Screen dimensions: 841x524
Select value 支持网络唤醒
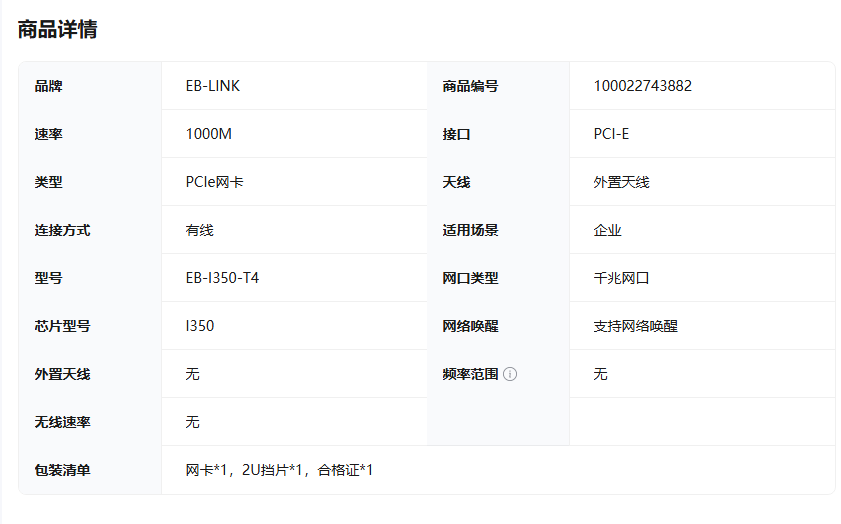pos(635,326)
